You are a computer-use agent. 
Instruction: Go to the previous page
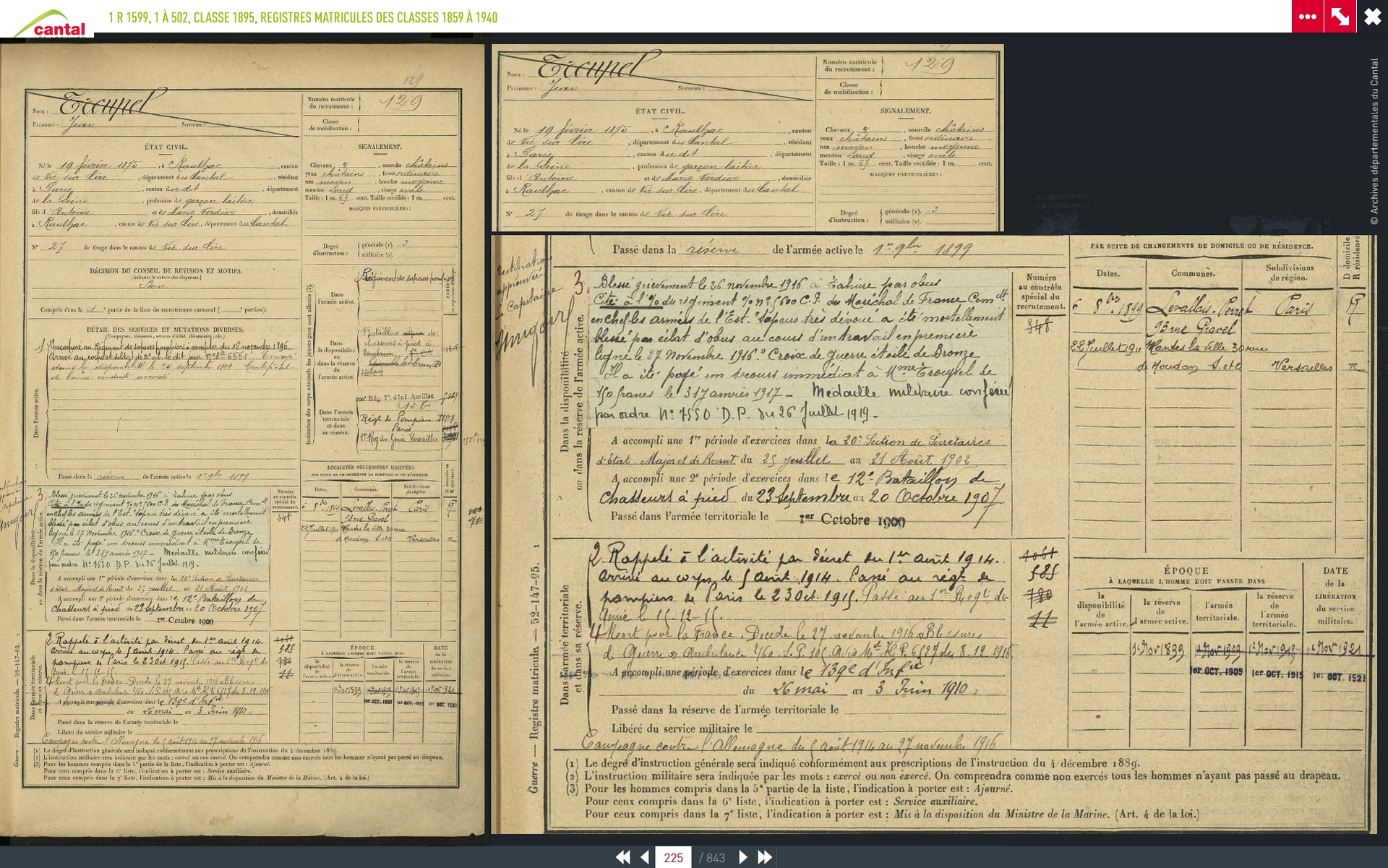coord(645,857)
